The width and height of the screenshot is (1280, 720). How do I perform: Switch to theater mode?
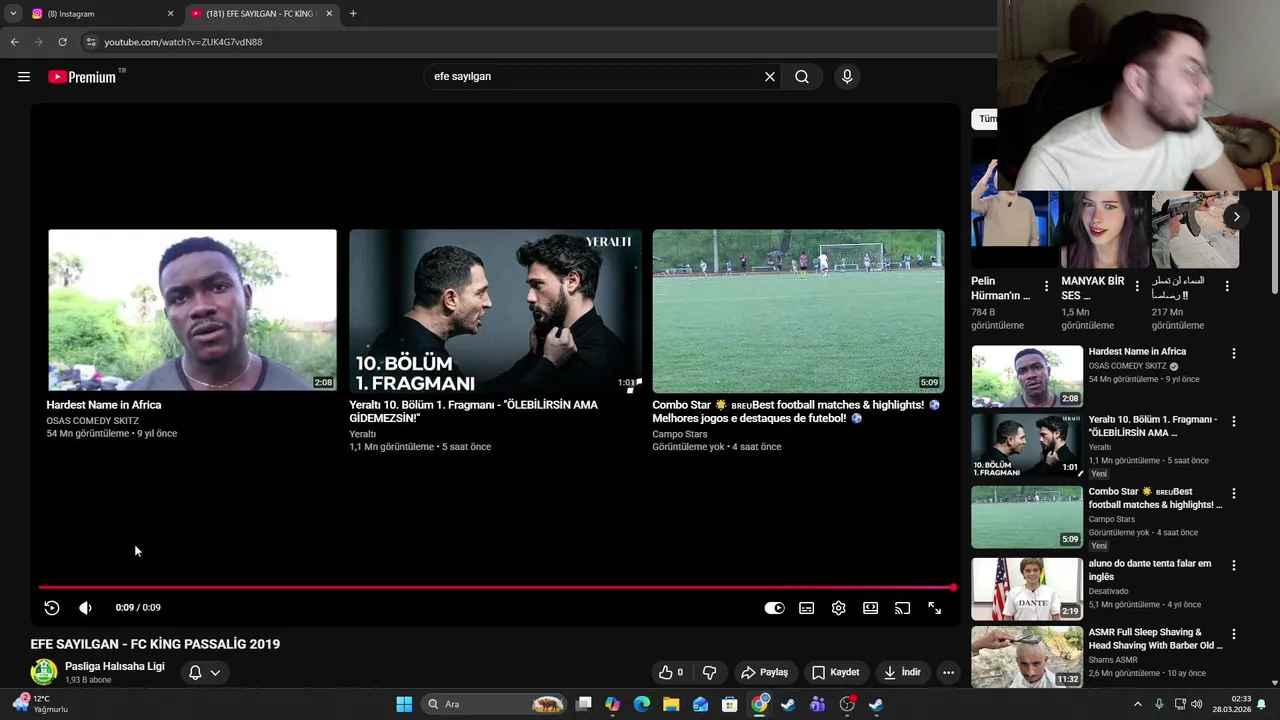(x=871, y=608)
